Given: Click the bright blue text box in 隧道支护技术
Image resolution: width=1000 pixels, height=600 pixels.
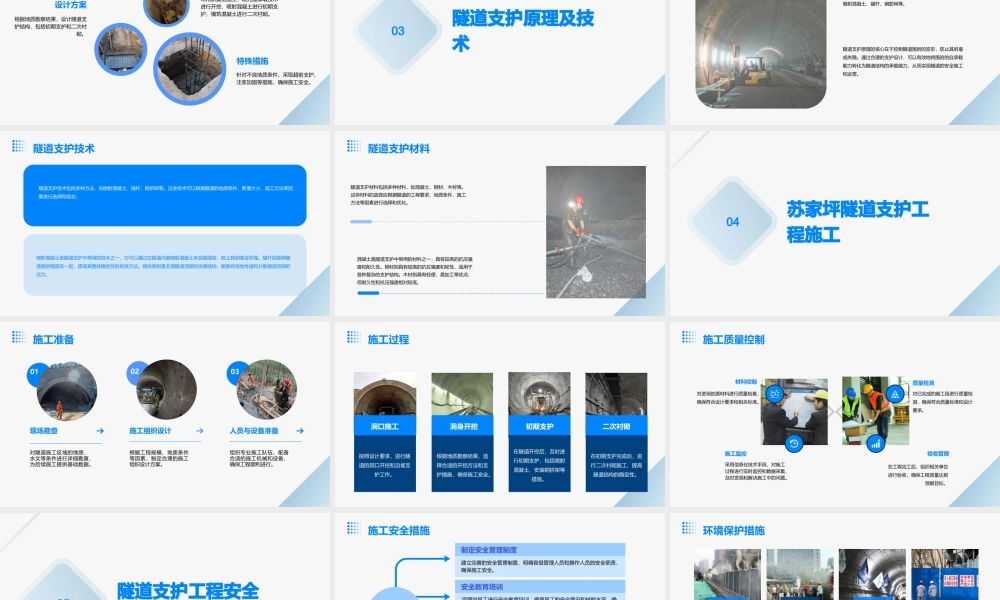Looking at the screenshot, I should click(165, 195).
